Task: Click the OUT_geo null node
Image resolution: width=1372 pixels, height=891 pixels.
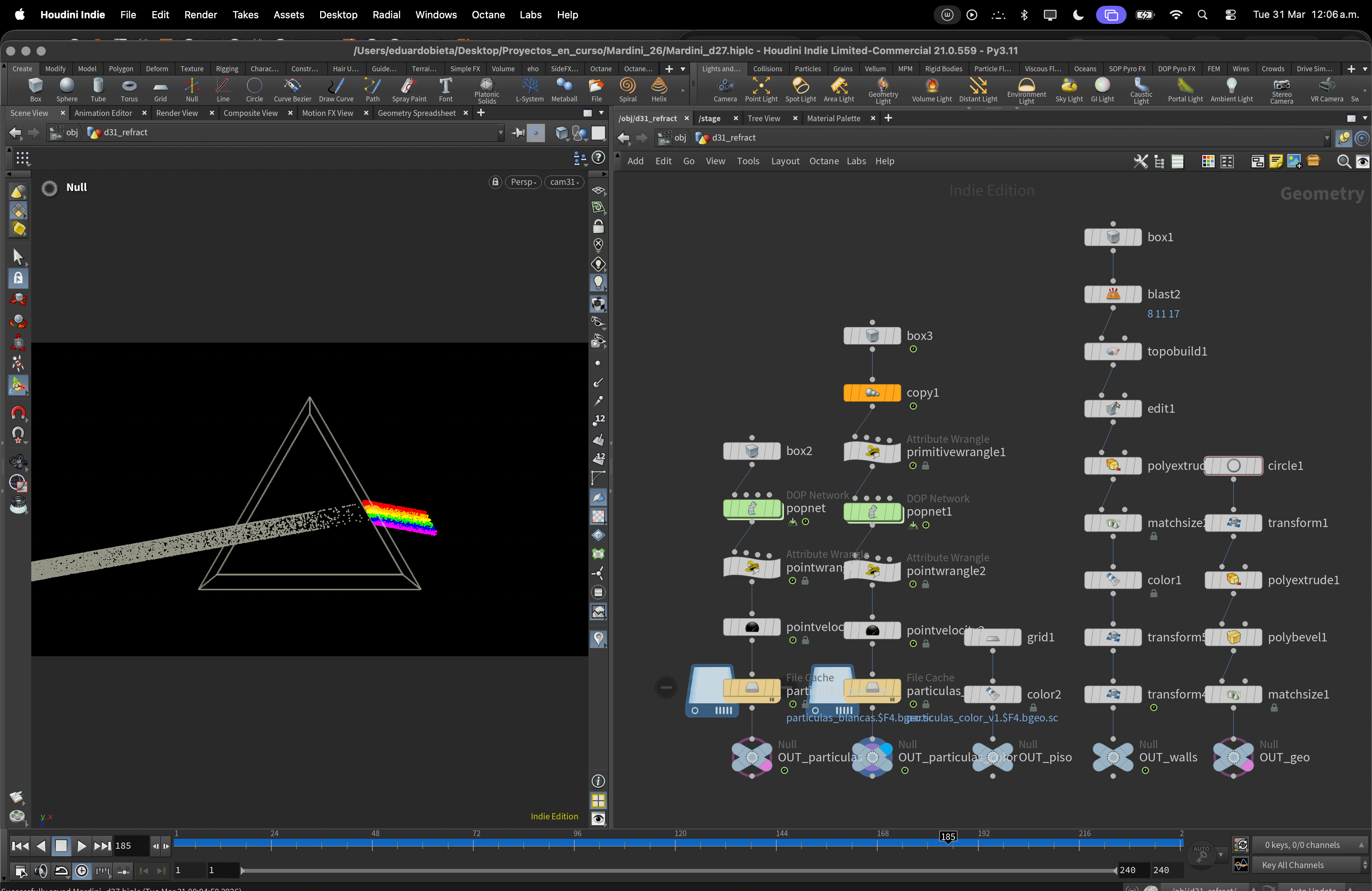Action: pos(1233,757)
